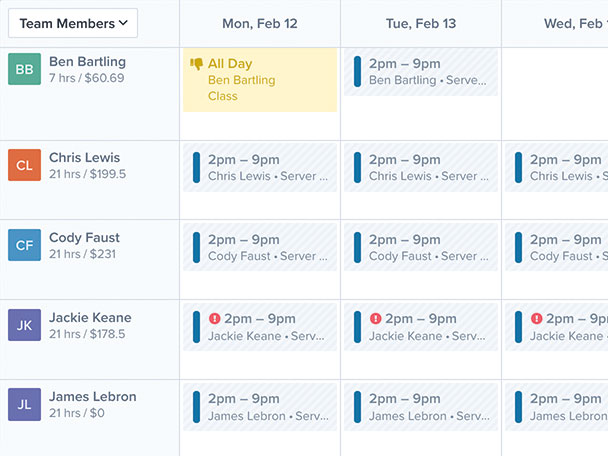This screenshot has width=608, height=456.
Task: Click the blue color bar on Cody Faust's Monday shift
Action: click(197, 247)
